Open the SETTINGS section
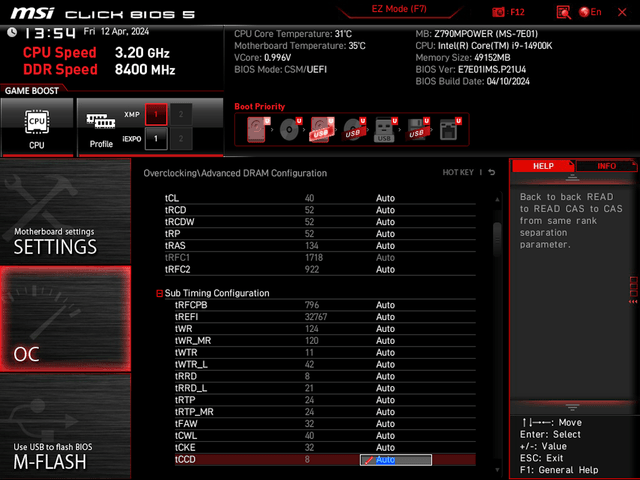Screen dimensions: 640x480 coord(65,211)
